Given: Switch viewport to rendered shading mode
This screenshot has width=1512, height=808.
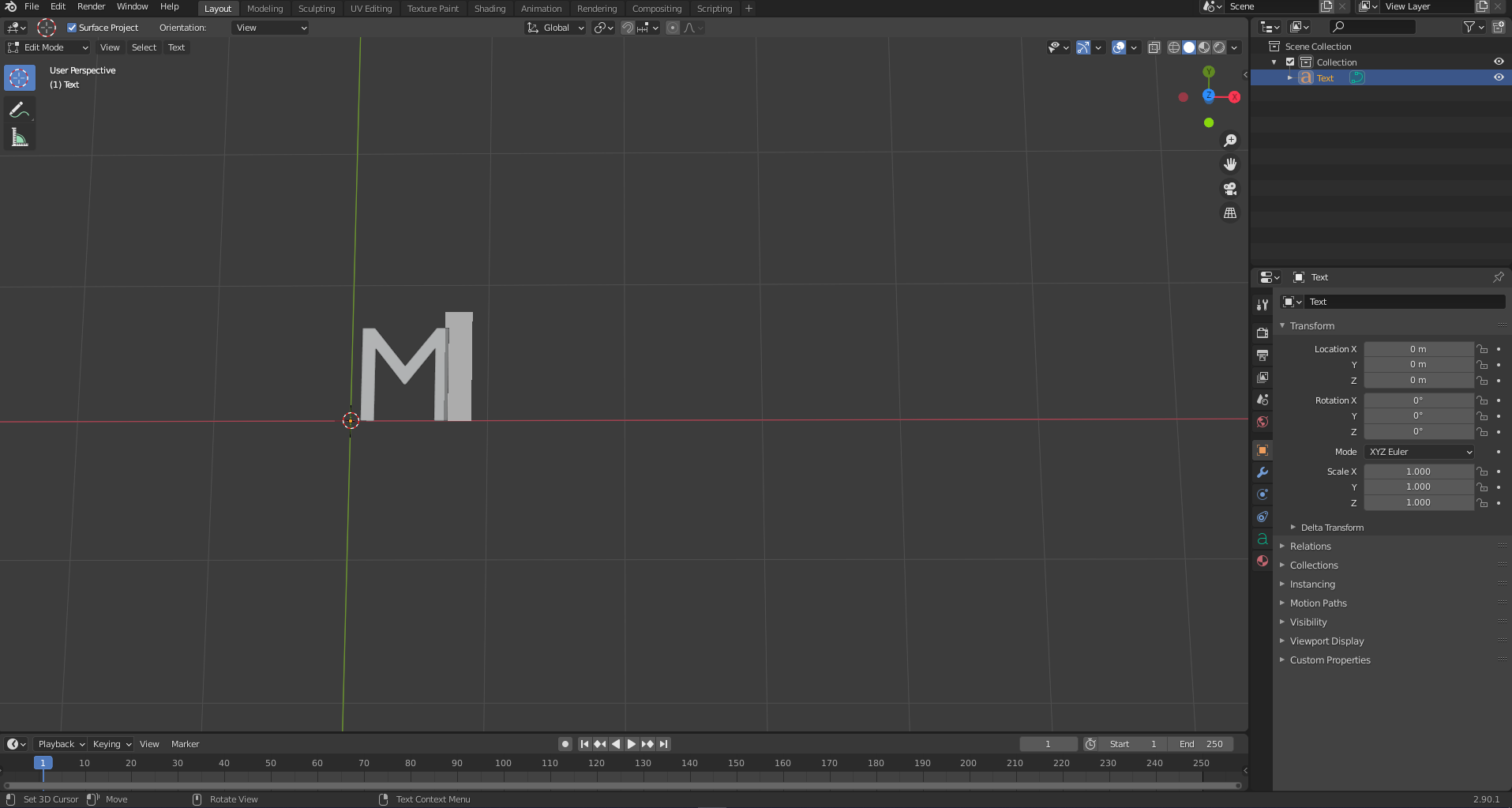Looking at the screenshot, I should click(1218, 47).
